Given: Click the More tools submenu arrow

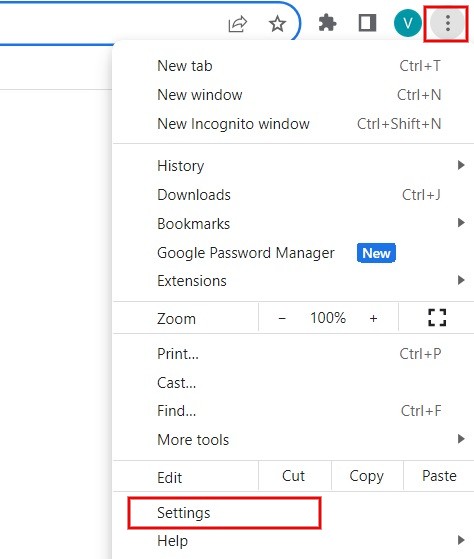Looking at the screenshot, I should pos(461,439).
